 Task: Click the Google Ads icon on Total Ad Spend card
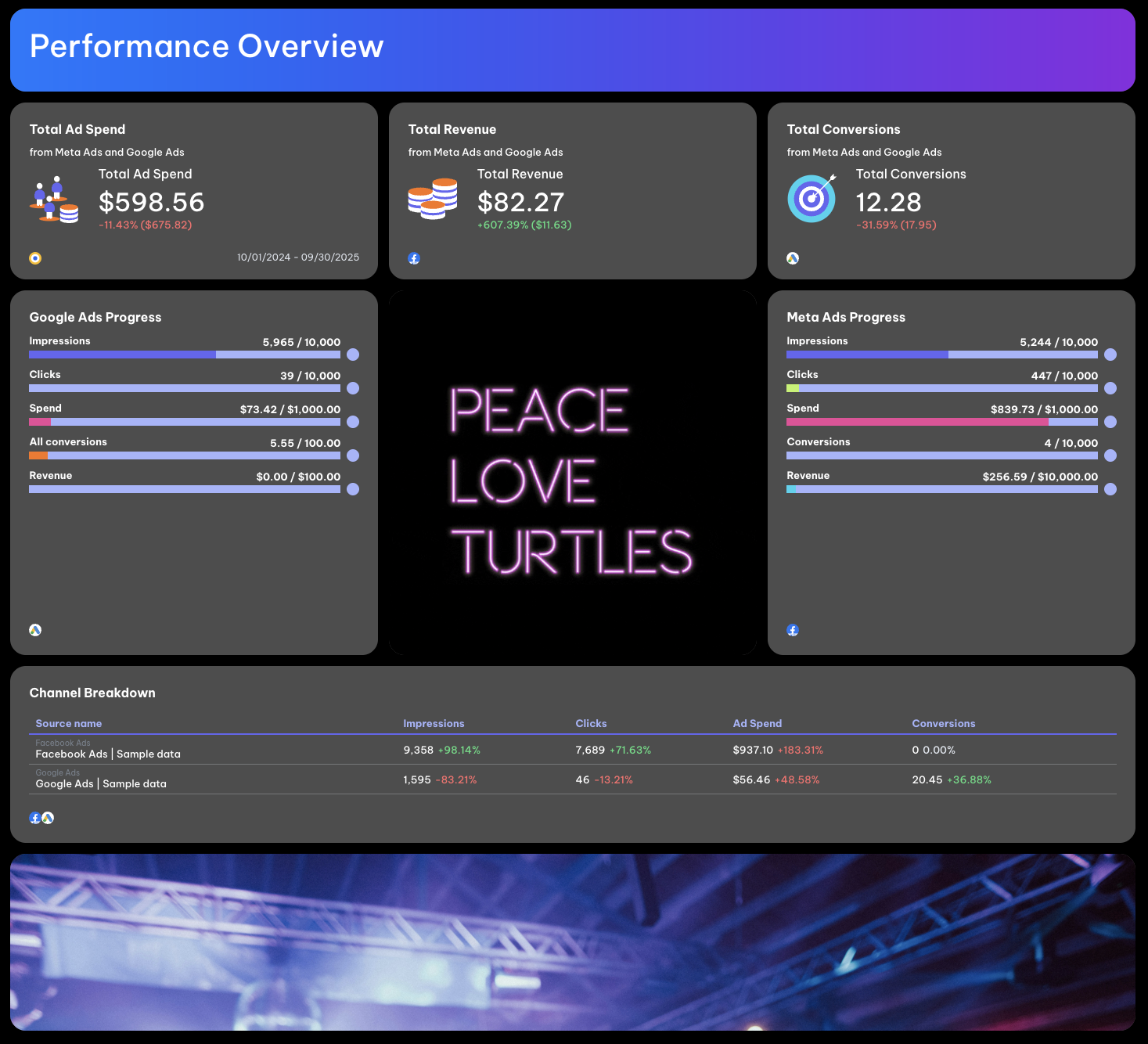(x=34, y=258)
